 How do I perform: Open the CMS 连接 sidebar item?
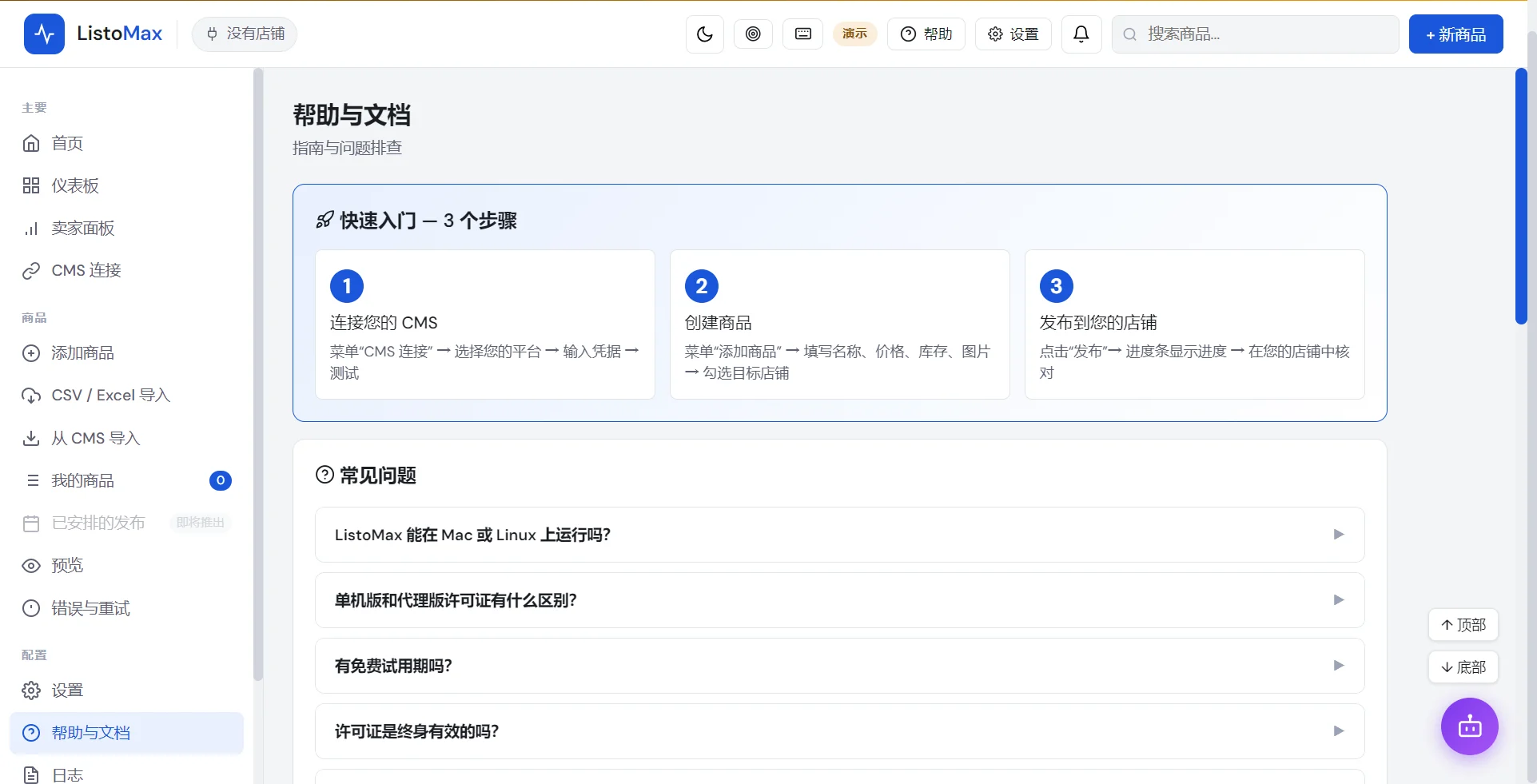pos(126,270)
